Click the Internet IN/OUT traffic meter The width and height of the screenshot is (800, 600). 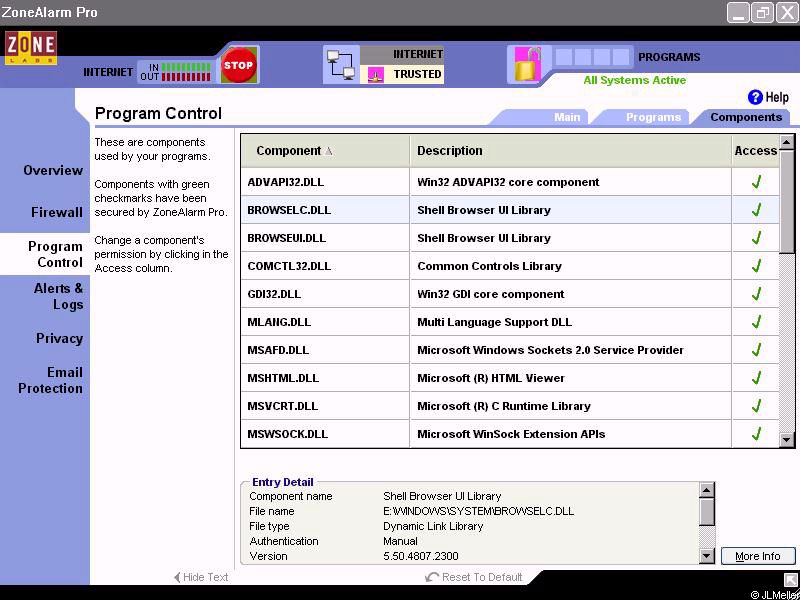(175, 72)
